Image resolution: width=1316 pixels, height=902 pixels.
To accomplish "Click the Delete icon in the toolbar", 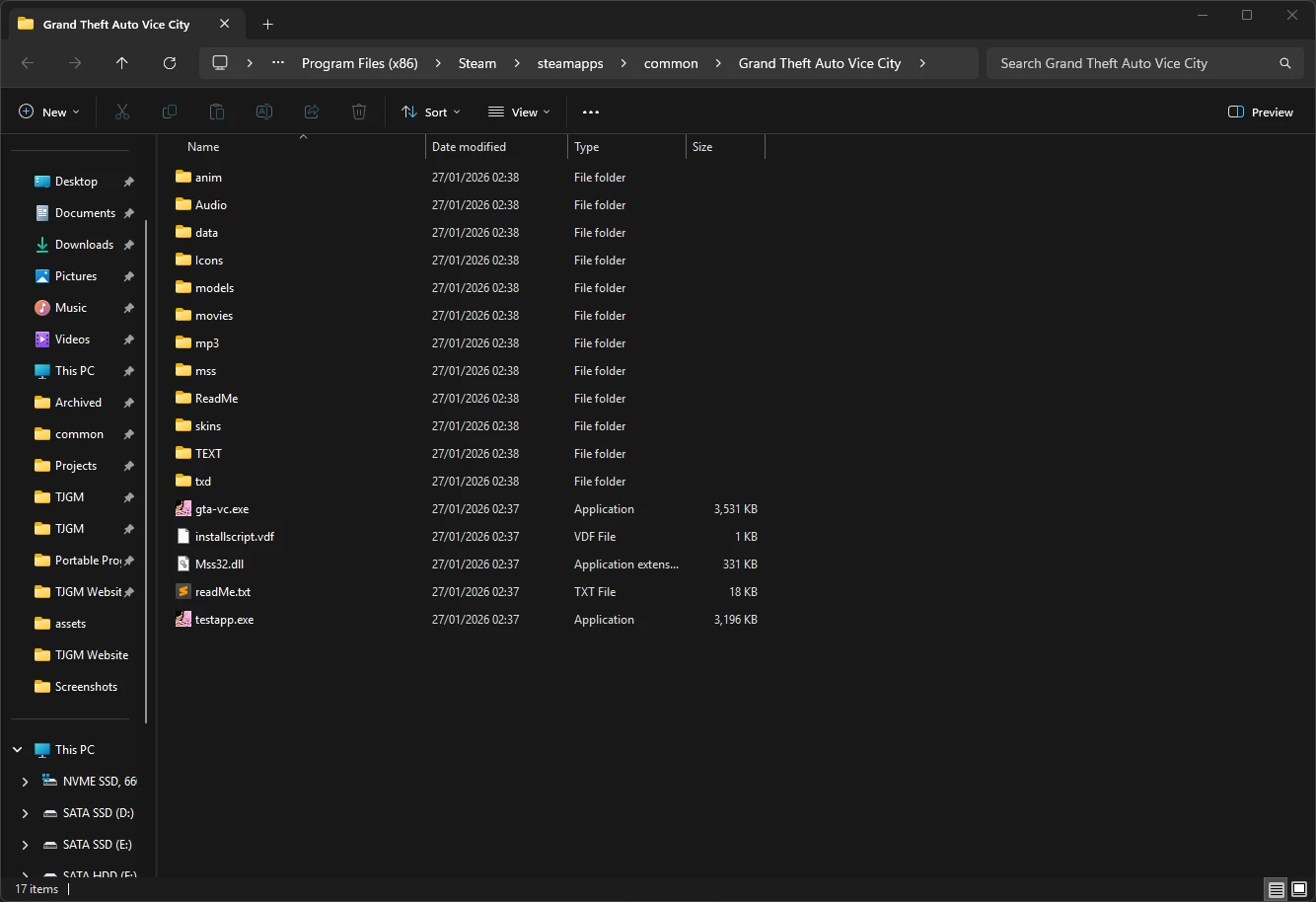I will tap(358, 112).
